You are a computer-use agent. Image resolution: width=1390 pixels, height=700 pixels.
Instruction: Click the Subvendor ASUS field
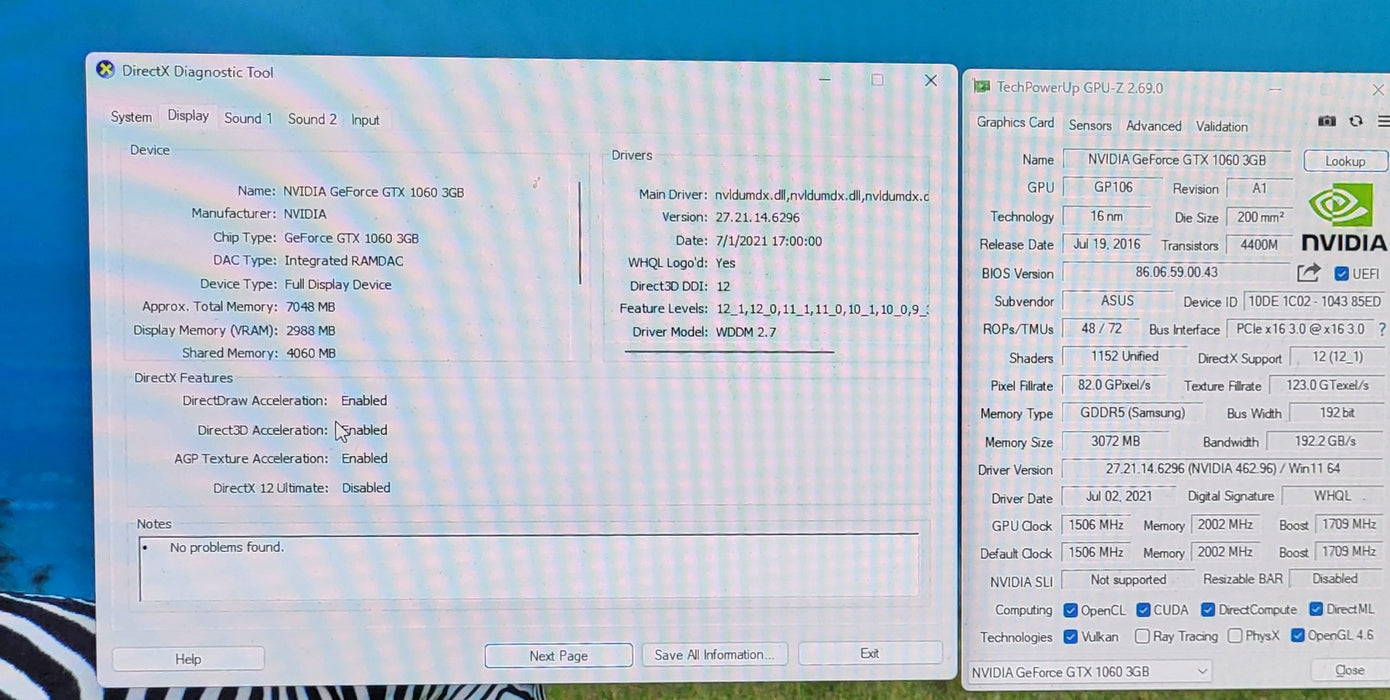[x=1116, y=301]
